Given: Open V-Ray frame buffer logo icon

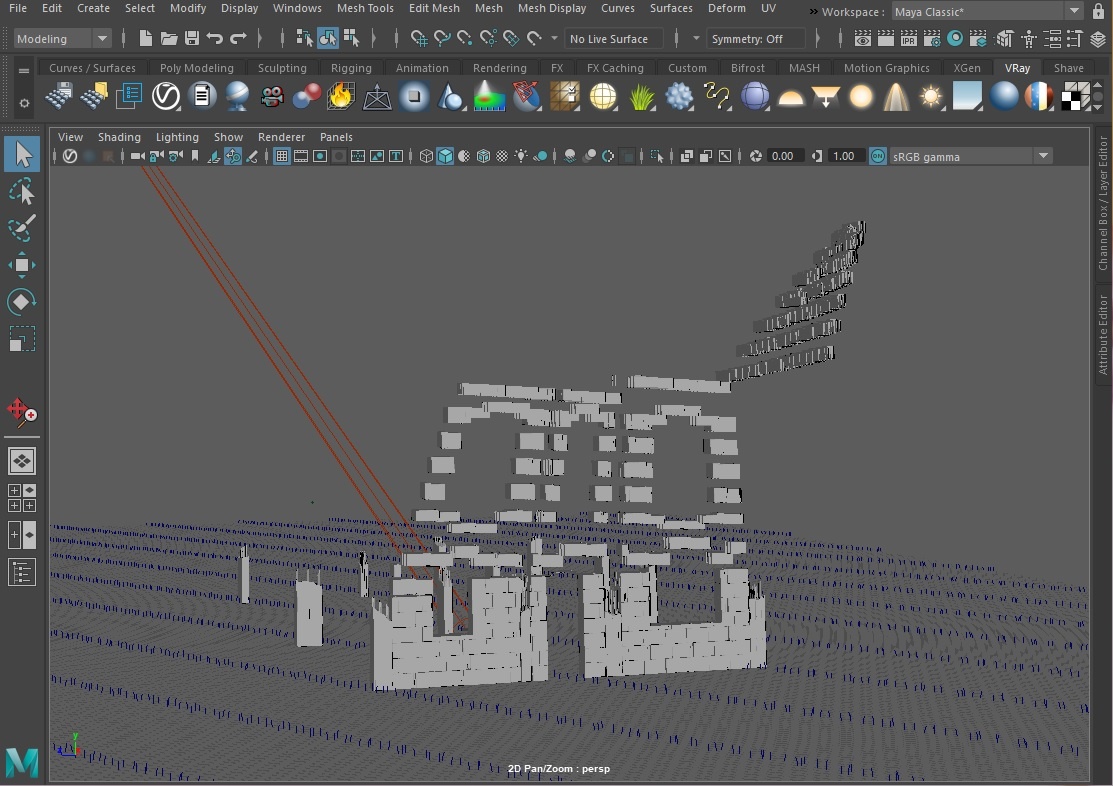Looking at the screenshot, I should (x=166, y=96).
